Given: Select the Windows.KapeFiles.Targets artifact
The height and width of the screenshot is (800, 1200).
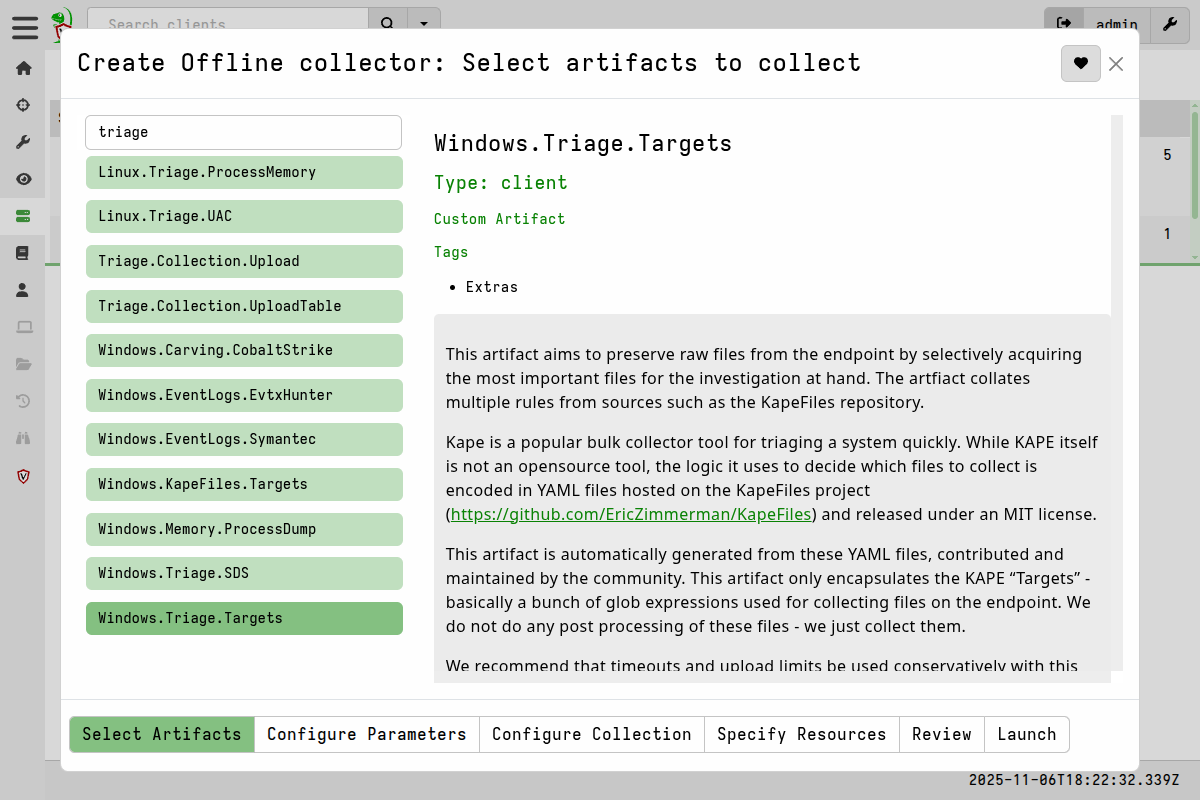Looking at the screenshot, I should tap(244, 484).
